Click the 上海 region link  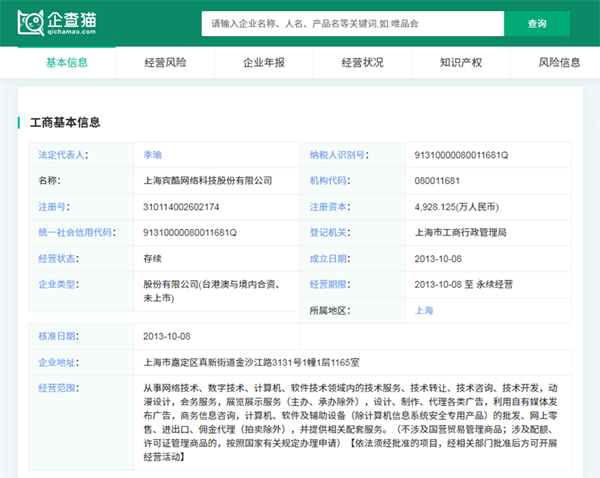point(424,310)
